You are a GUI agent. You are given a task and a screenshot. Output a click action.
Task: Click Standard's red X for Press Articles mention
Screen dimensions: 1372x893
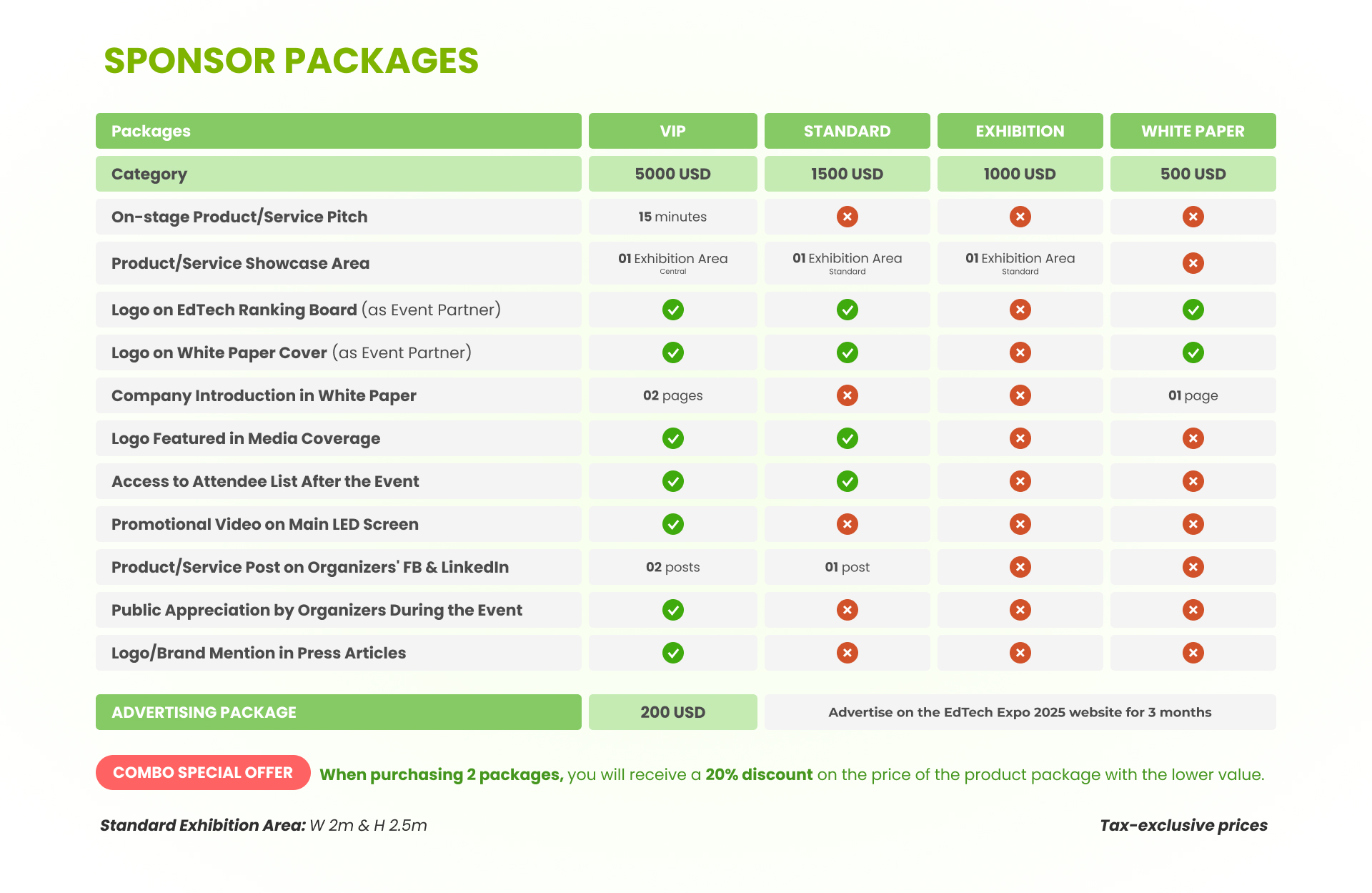[x=847, y=653]
